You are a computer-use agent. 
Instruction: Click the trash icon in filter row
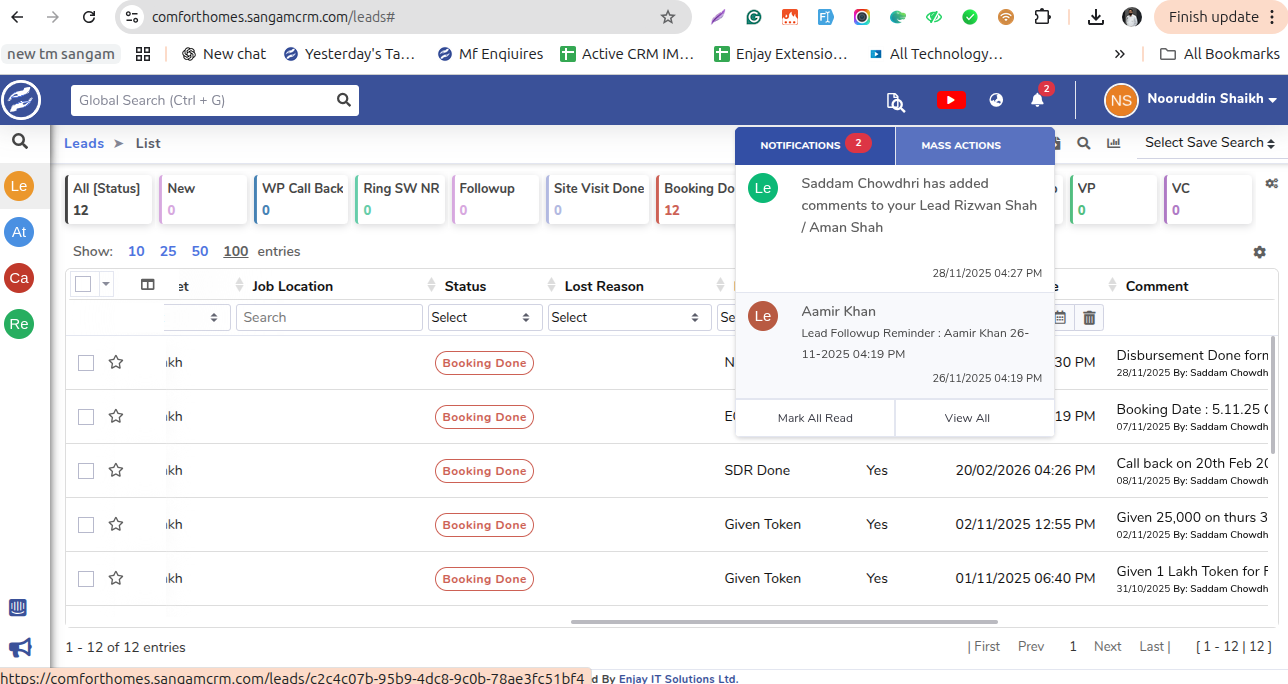click(x=1089, y=318)
